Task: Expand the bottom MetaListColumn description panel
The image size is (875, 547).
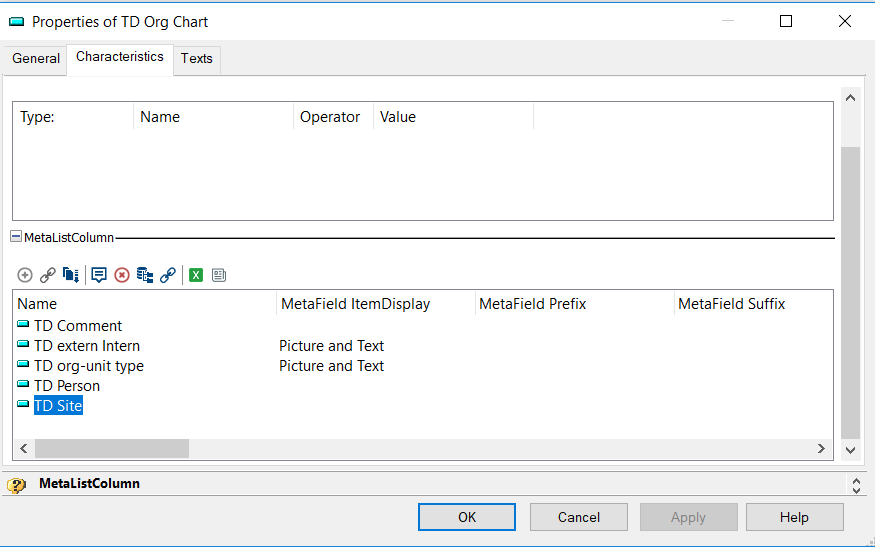Action: [x=856, y=485]
